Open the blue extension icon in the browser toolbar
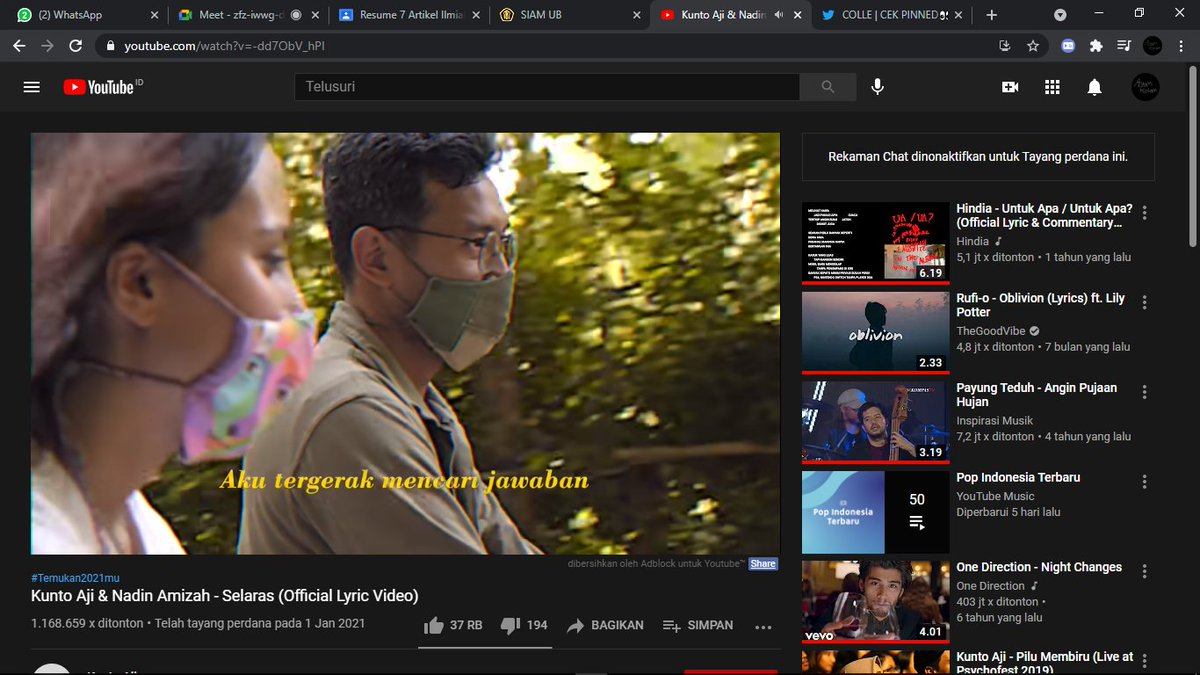The height and width of the screenshot is (675, 1200). [1068, 46]
